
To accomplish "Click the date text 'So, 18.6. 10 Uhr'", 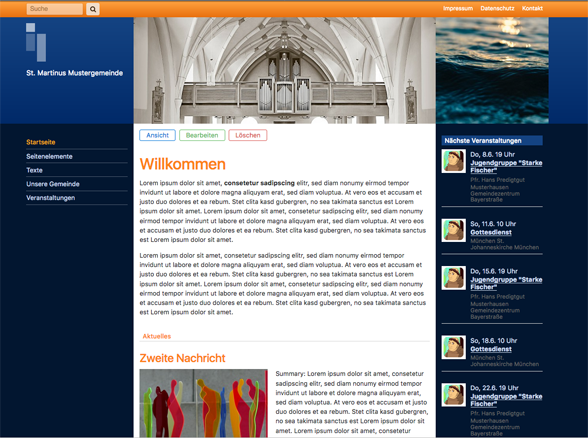I will [494, 341].
